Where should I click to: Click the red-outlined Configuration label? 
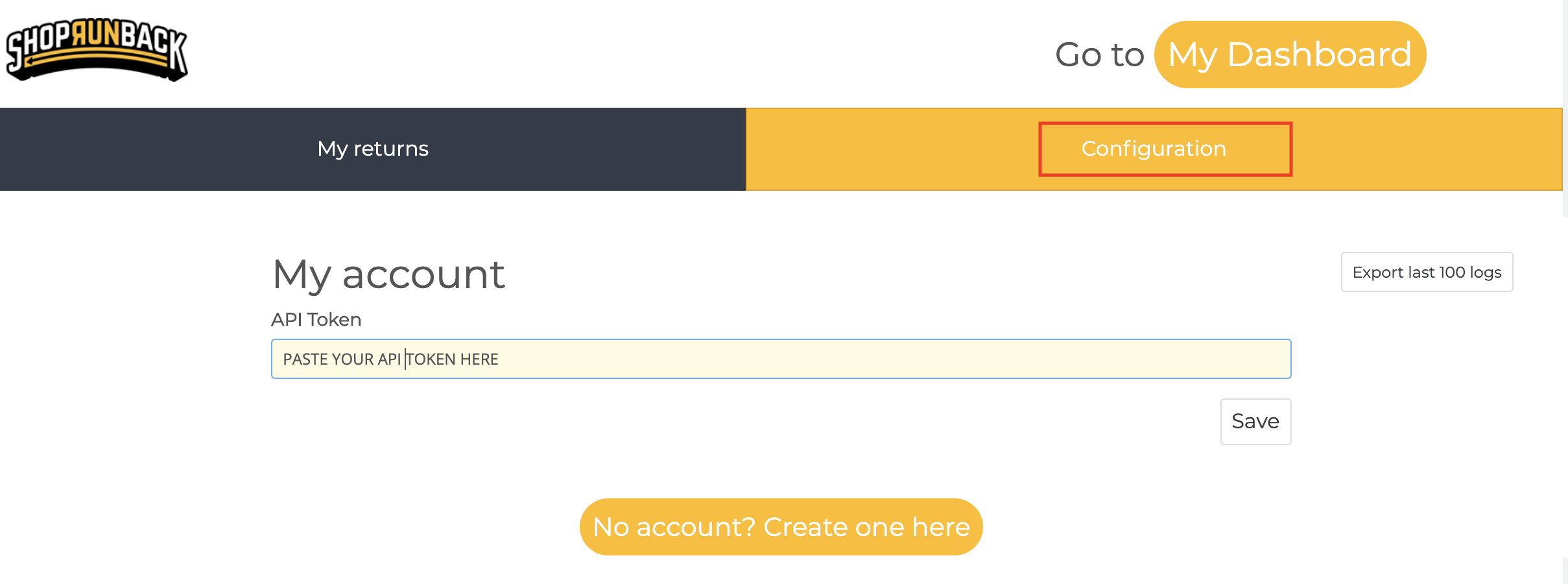point(1165,149)
